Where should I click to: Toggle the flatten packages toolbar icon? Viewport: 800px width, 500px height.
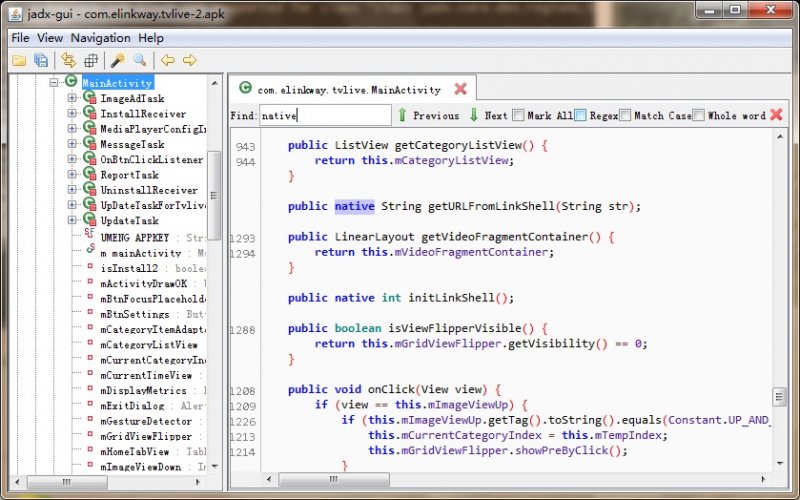[x=91, y=60]
